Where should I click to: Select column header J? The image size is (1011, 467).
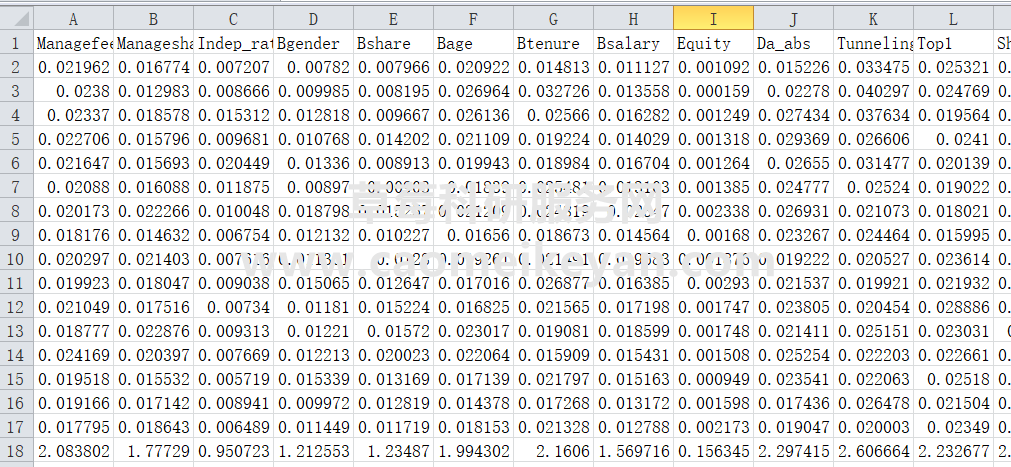coord(793,19)
